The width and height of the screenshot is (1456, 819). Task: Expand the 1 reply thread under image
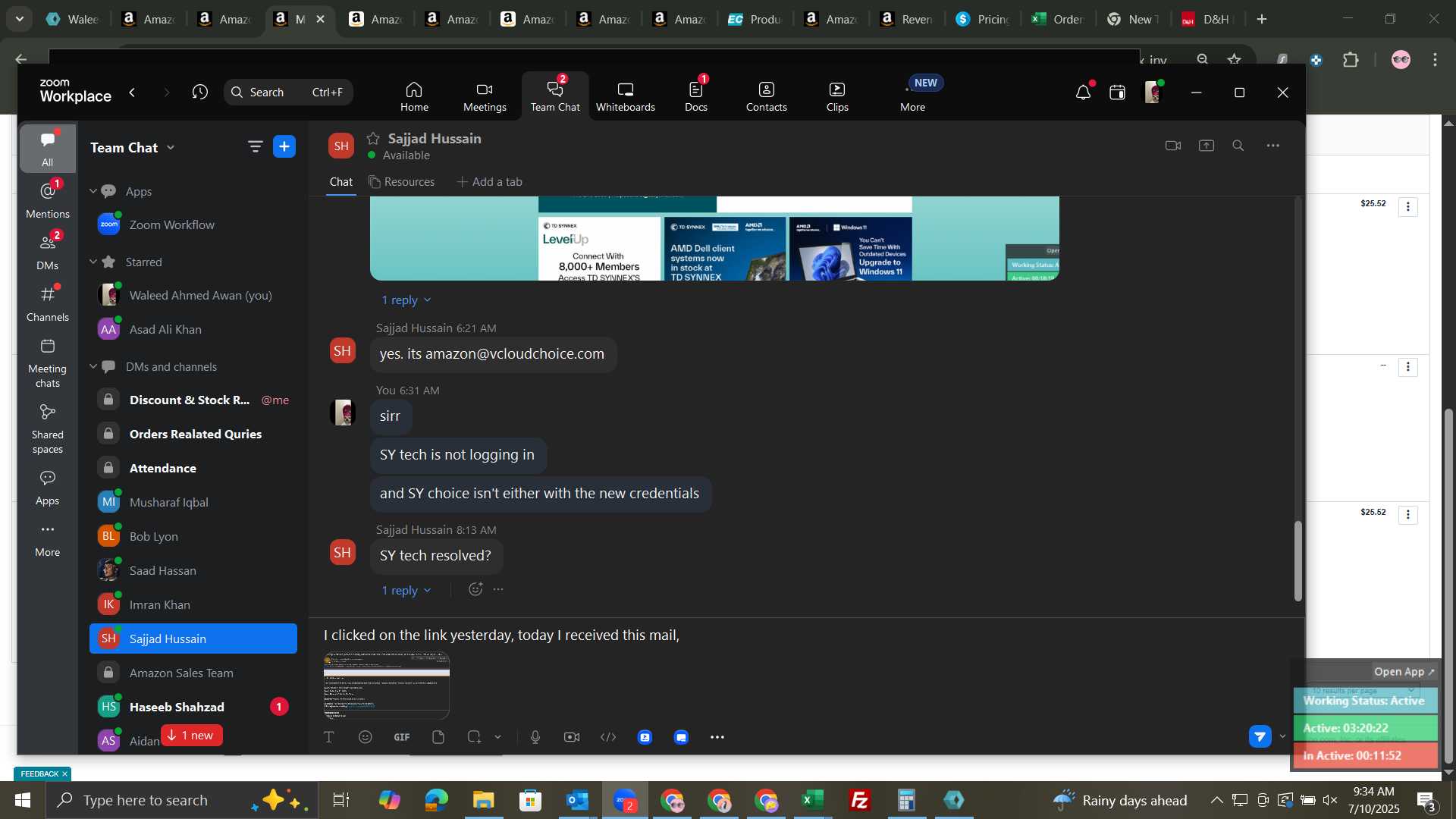(x=406, y=300)
